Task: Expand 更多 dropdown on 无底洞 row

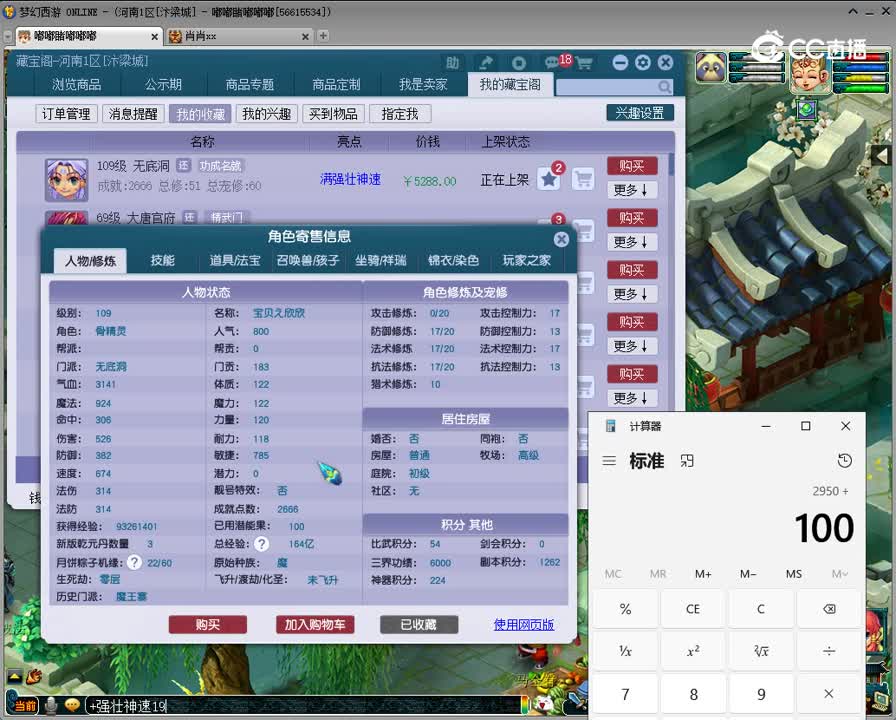Action: click(631, 190)
